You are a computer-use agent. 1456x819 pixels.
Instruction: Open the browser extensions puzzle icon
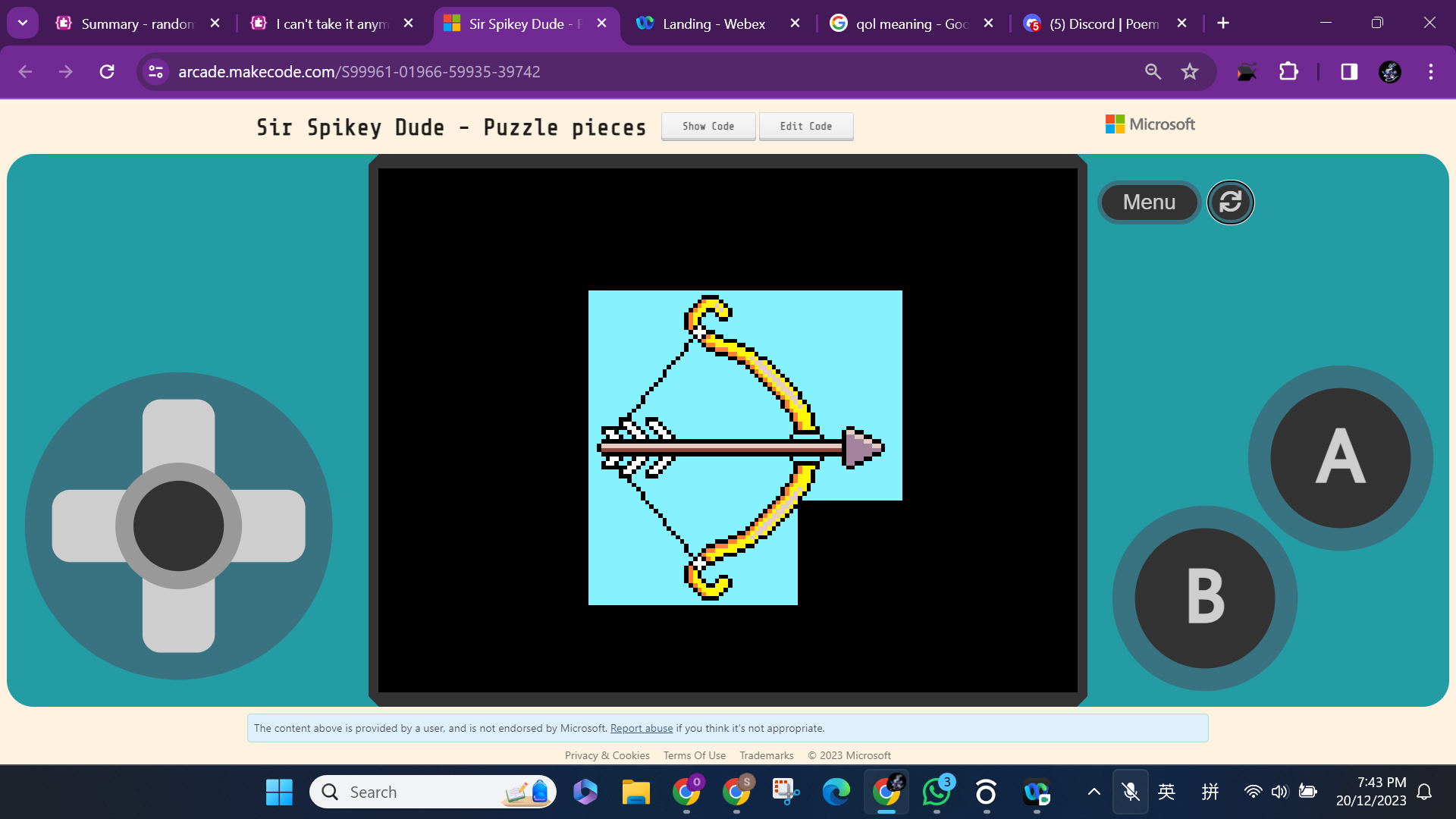coord(1288,71)
